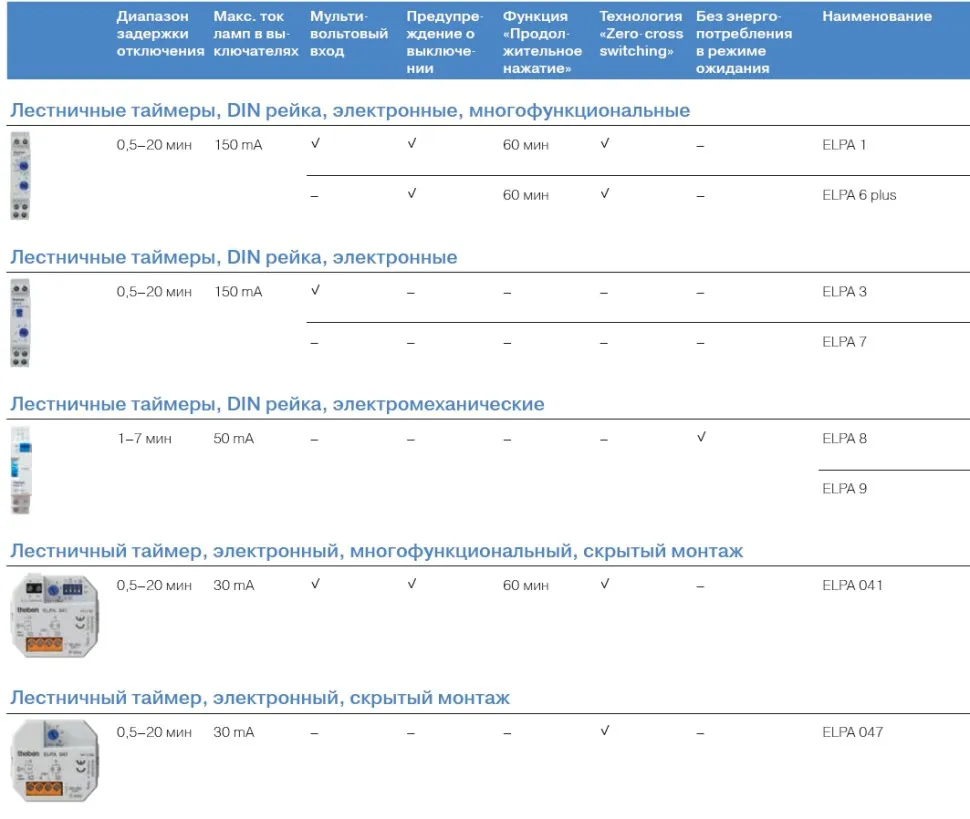
Task: Click the ELPA 8 standby no-consumption checkmark
Action: (x=700, y=438)
